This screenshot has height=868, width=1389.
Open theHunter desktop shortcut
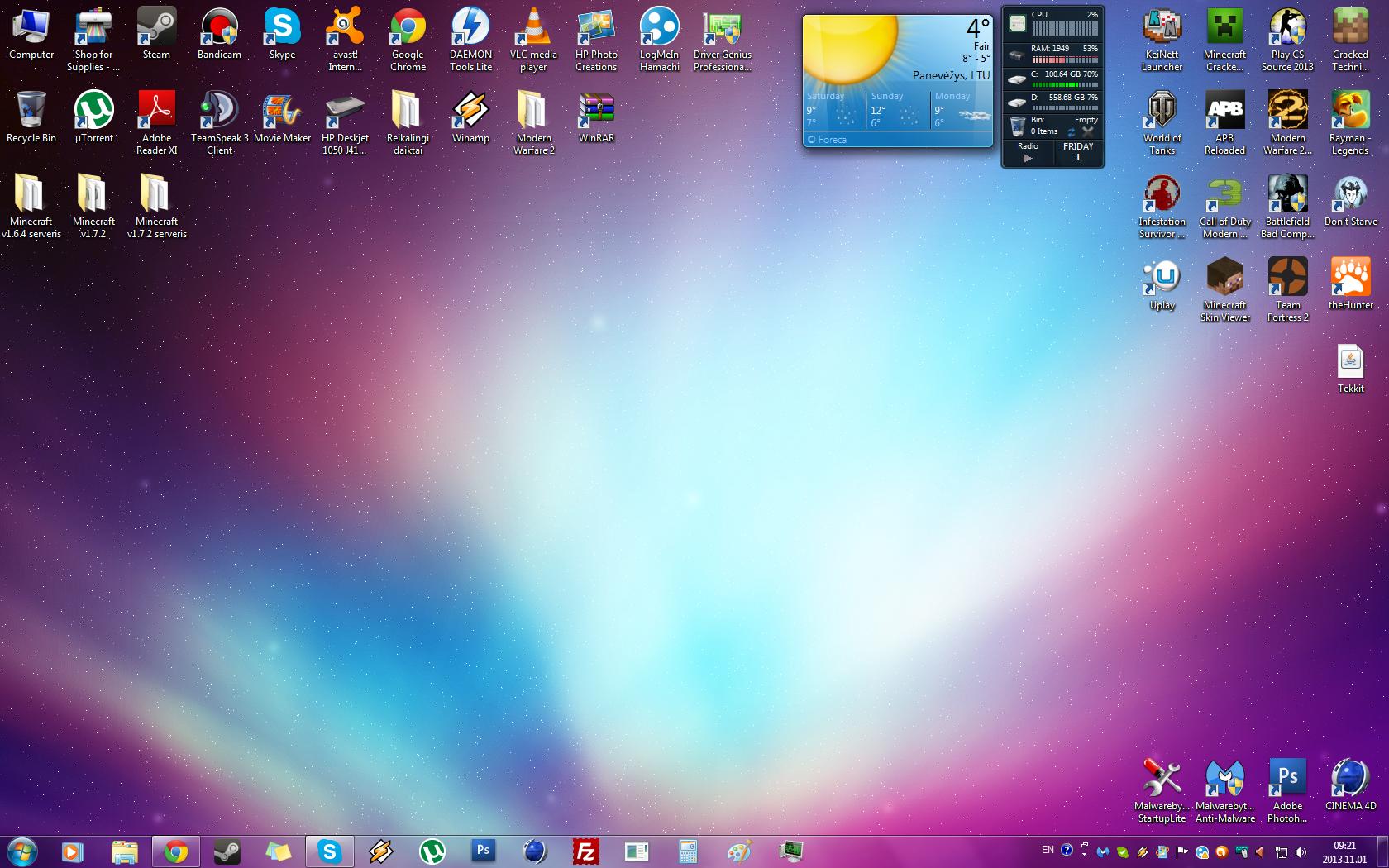click(x=1350, y=284)
